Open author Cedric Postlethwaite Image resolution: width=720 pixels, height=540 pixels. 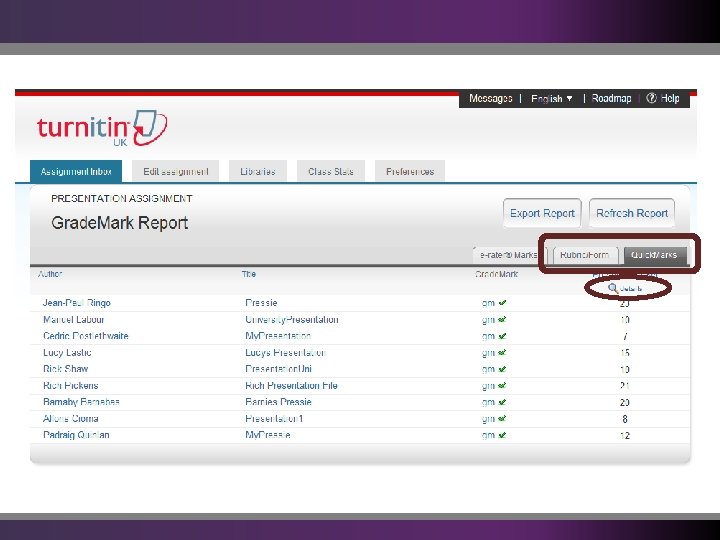coord(85,336)
